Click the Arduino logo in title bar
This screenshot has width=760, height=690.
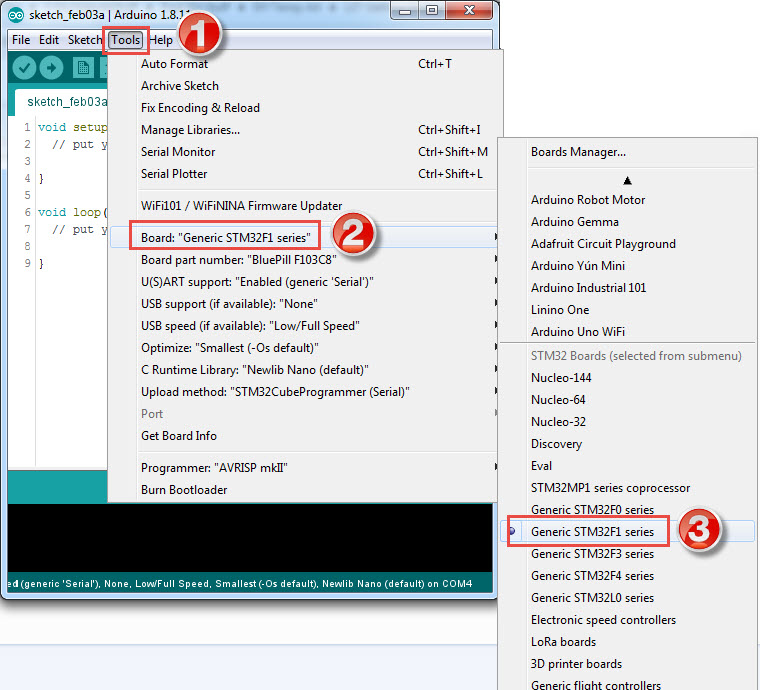point(16,16)
